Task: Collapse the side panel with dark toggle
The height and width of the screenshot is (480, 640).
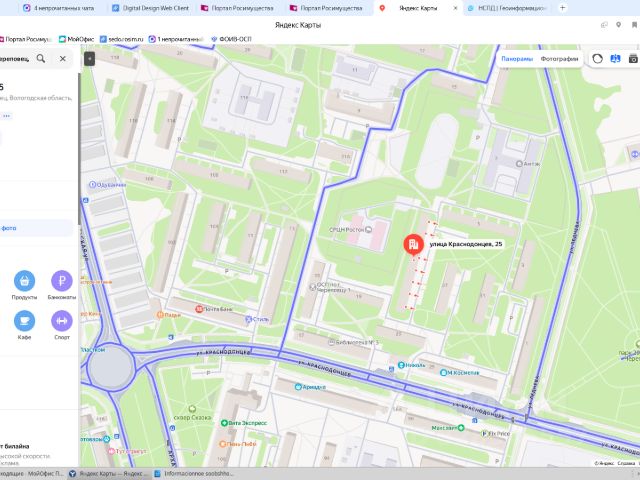Action: [x=89, y=59]
